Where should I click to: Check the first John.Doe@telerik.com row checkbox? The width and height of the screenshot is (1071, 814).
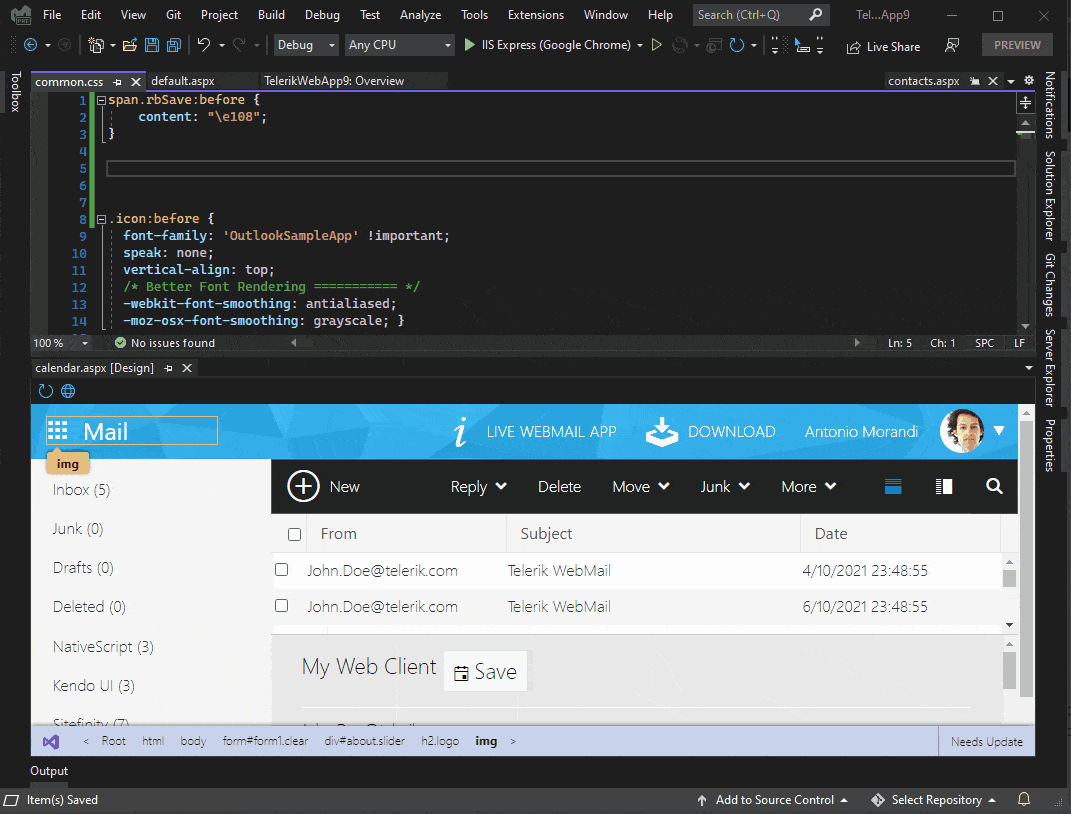tap(281, 570)
